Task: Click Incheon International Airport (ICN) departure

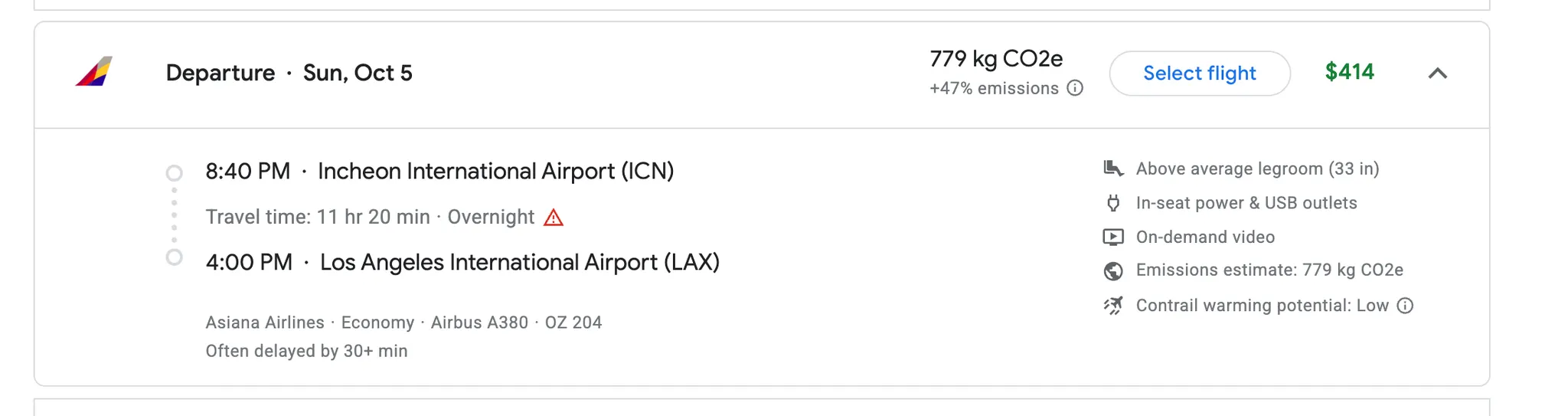Action: (495, 171)
